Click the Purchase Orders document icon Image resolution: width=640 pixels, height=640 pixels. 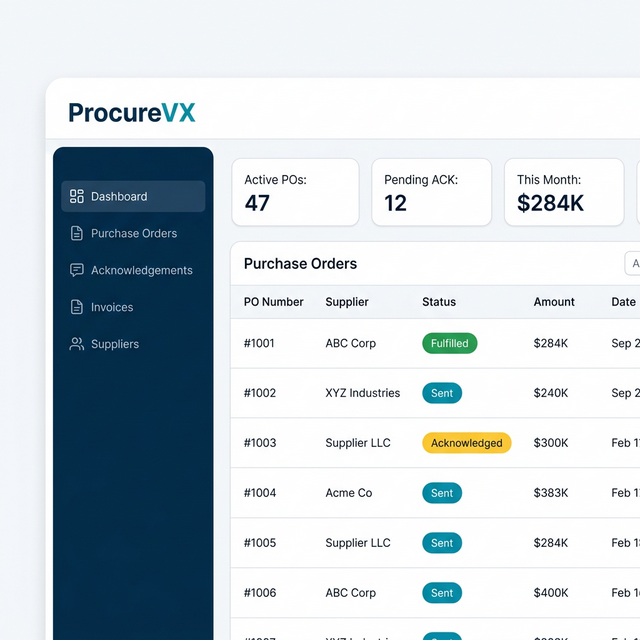click(x=77, y=233)
